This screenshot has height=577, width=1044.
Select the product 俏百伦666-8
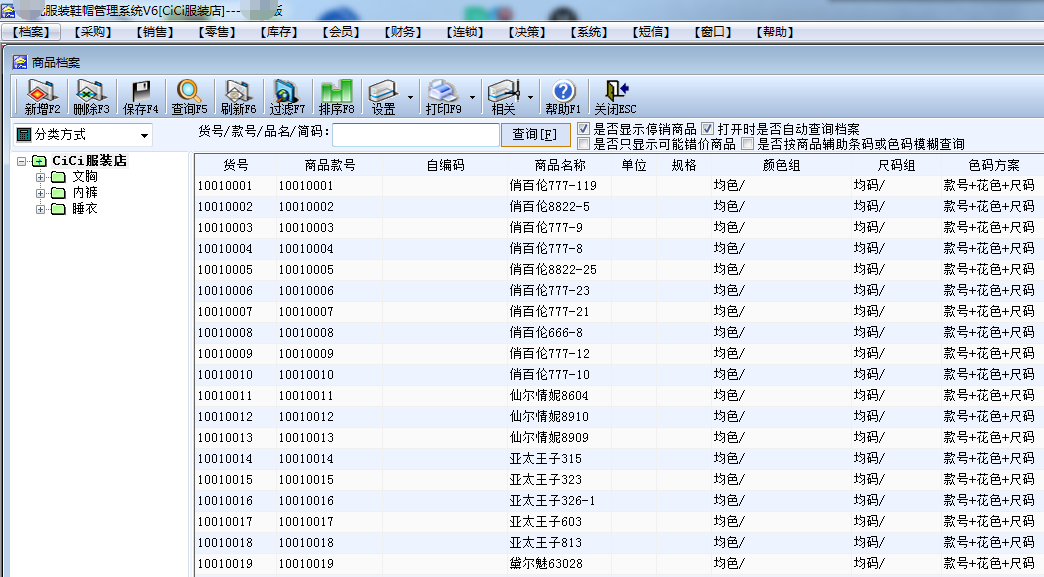546,333
